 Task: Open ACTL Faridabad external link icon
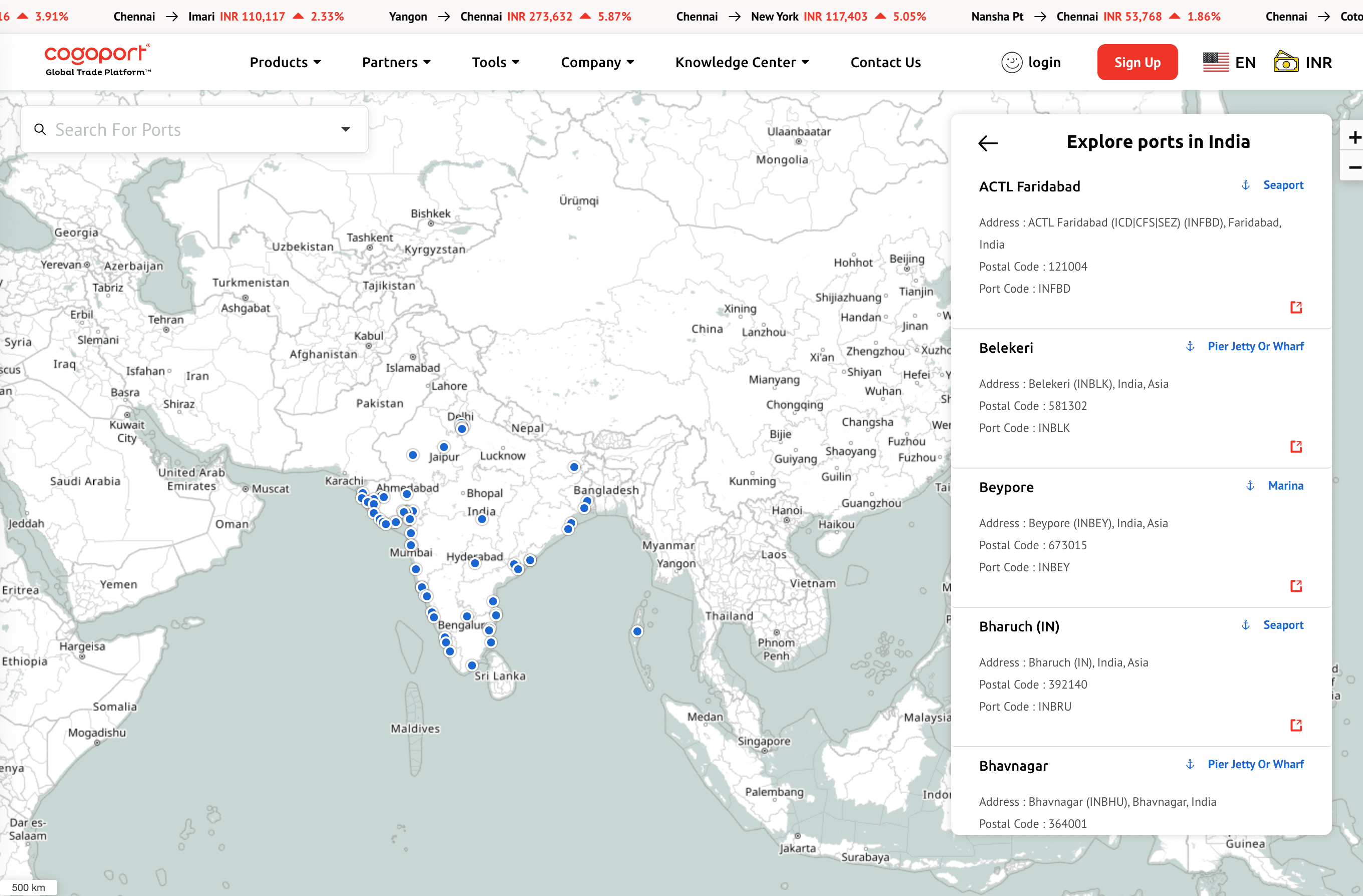1295,308
